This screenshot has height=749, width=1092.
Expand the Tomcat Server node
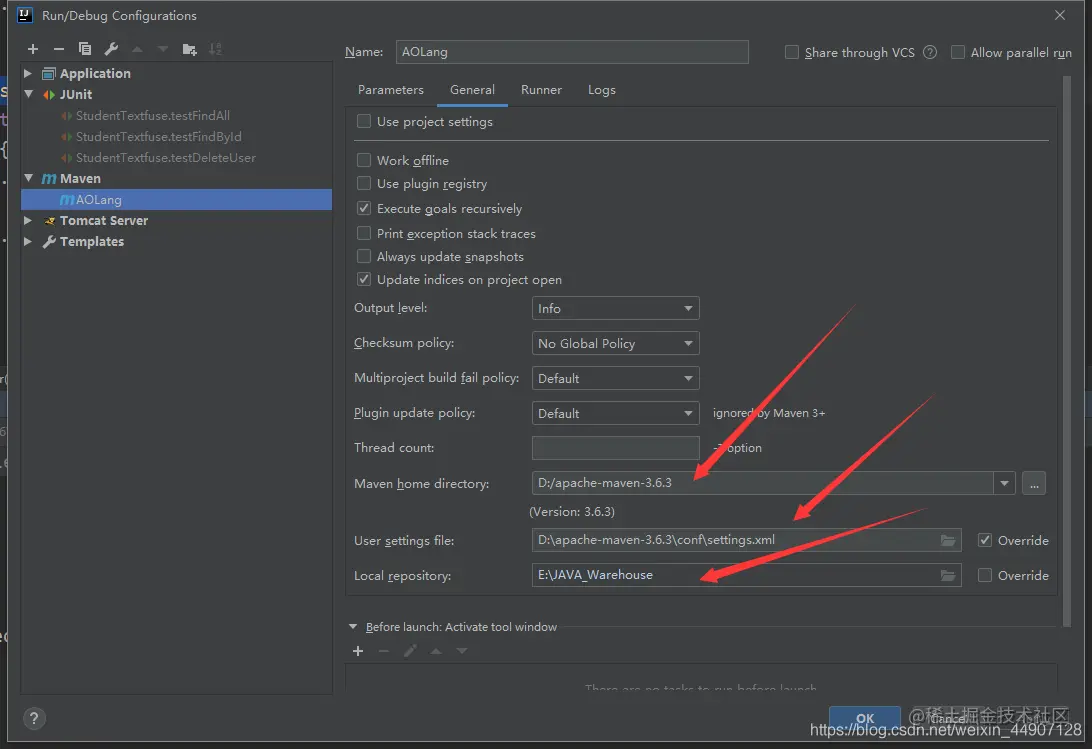click(28, 220)
